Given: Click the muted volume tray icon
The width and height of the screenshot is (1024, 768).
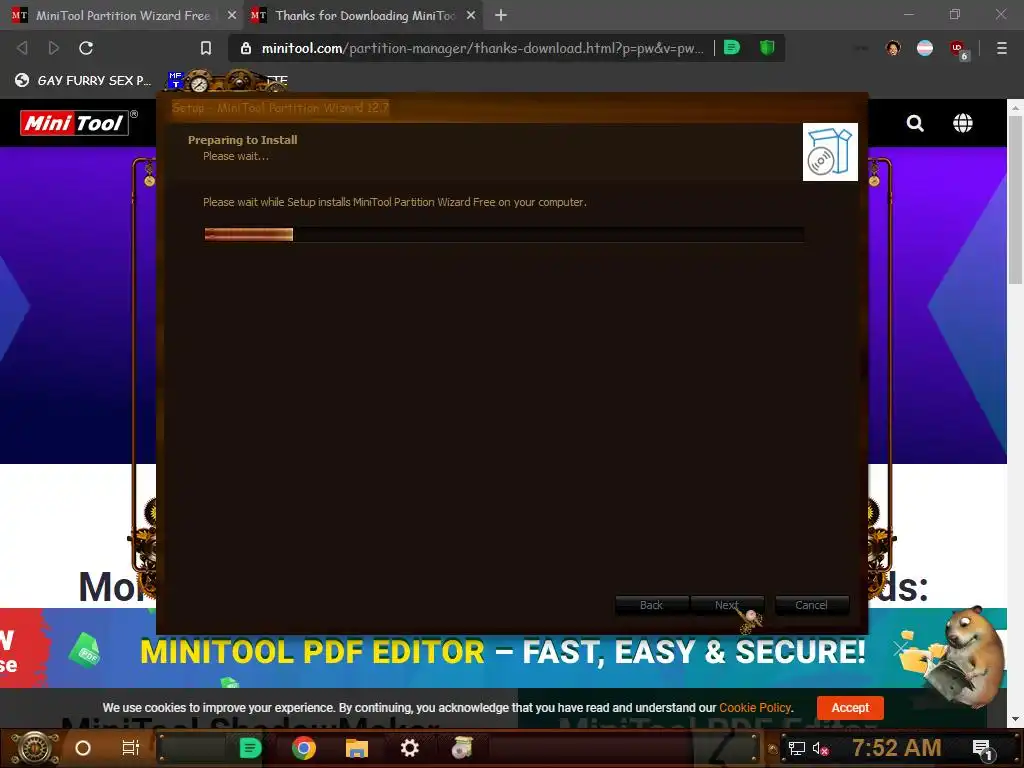Looking at the screenshot, I should point(820,749).
